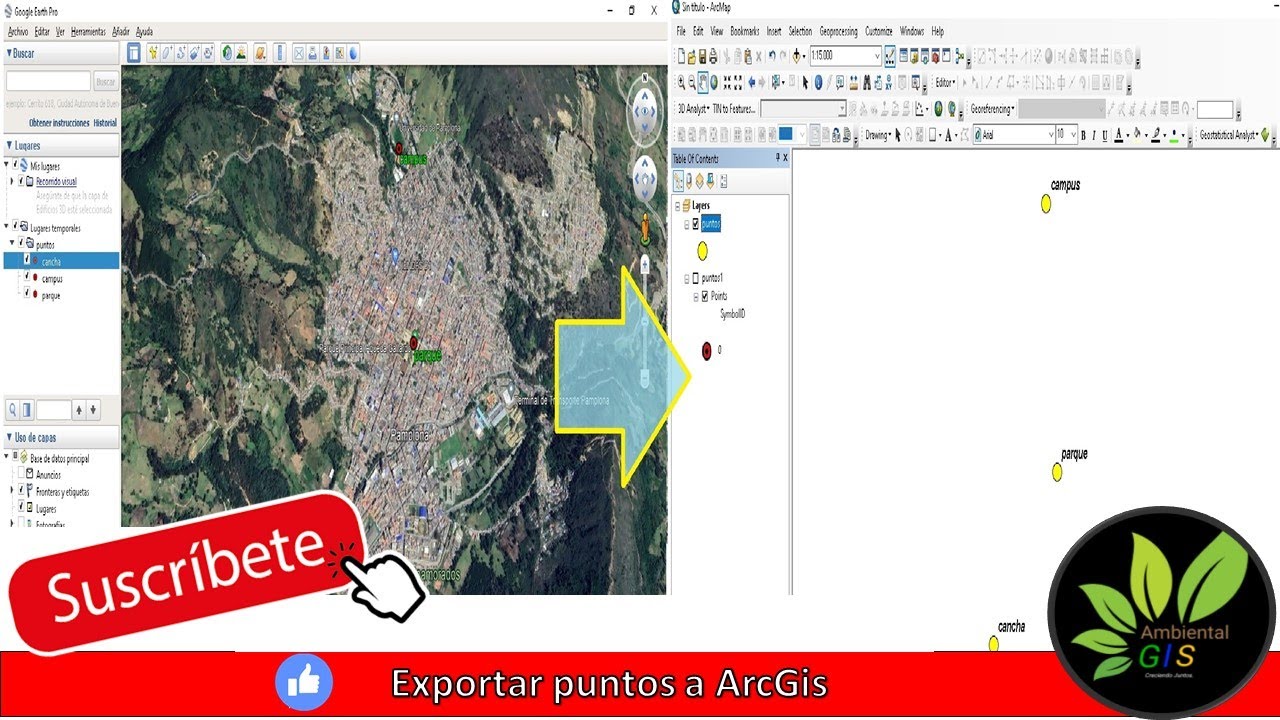Screen dimensions: 1280x720
Task: Click the Obtener instrucciones link
Action: click(x=59, y=123)
